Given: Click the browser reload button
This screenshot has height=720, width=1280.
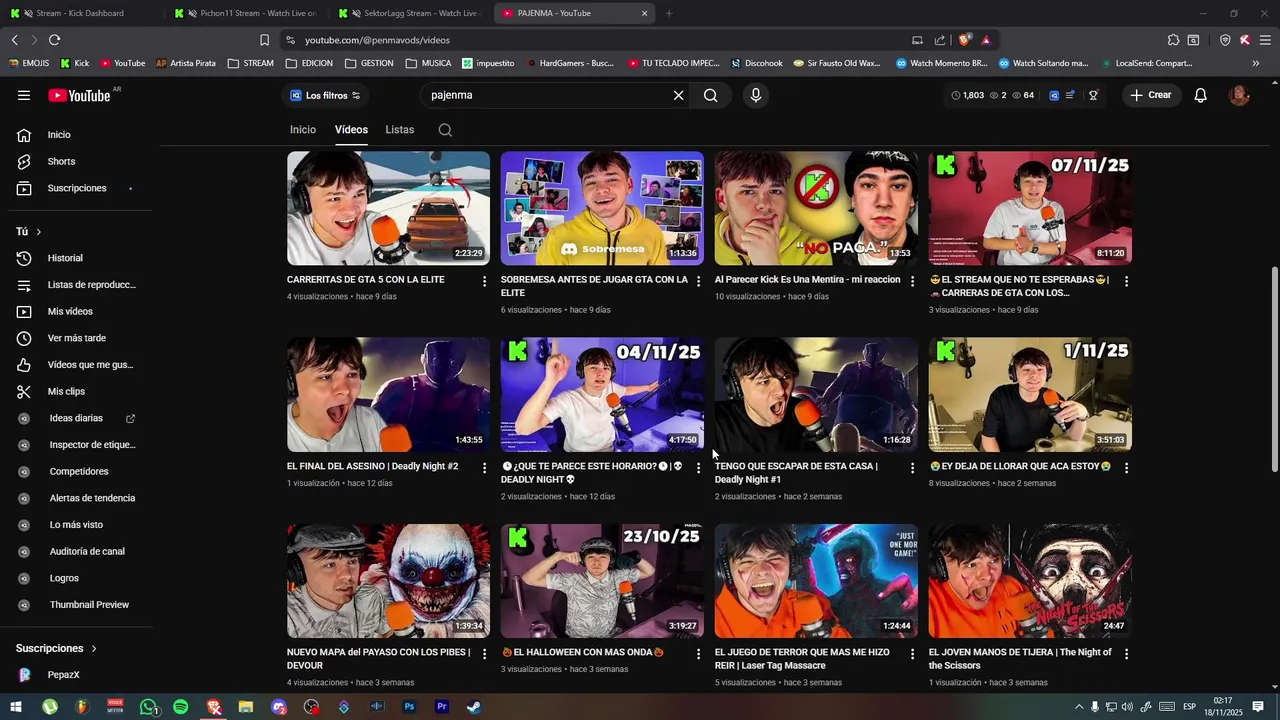Looking at the screenshot, I should click(x=54, y=40).
